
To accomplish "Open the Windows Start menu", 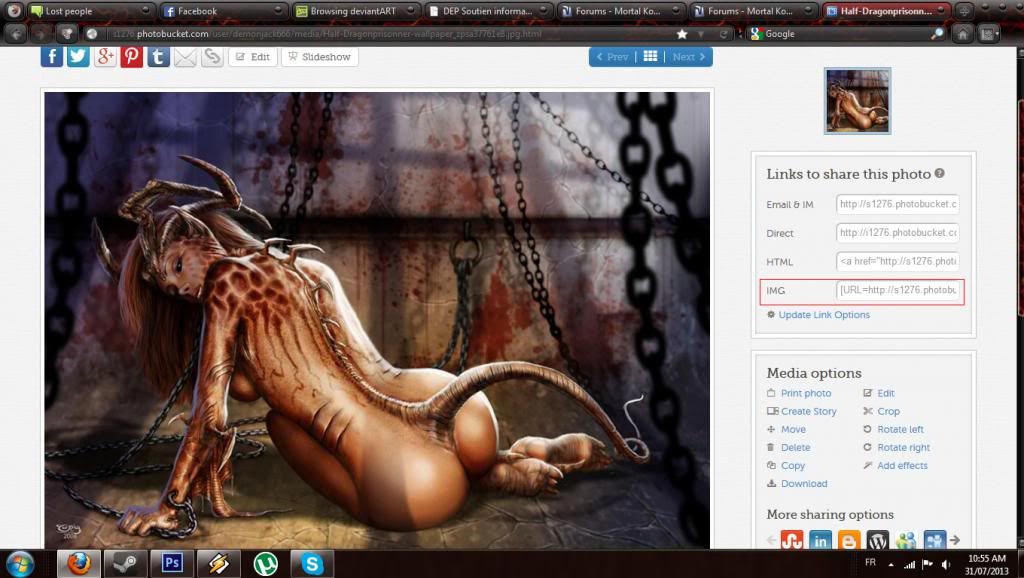I will coord(20,564).
